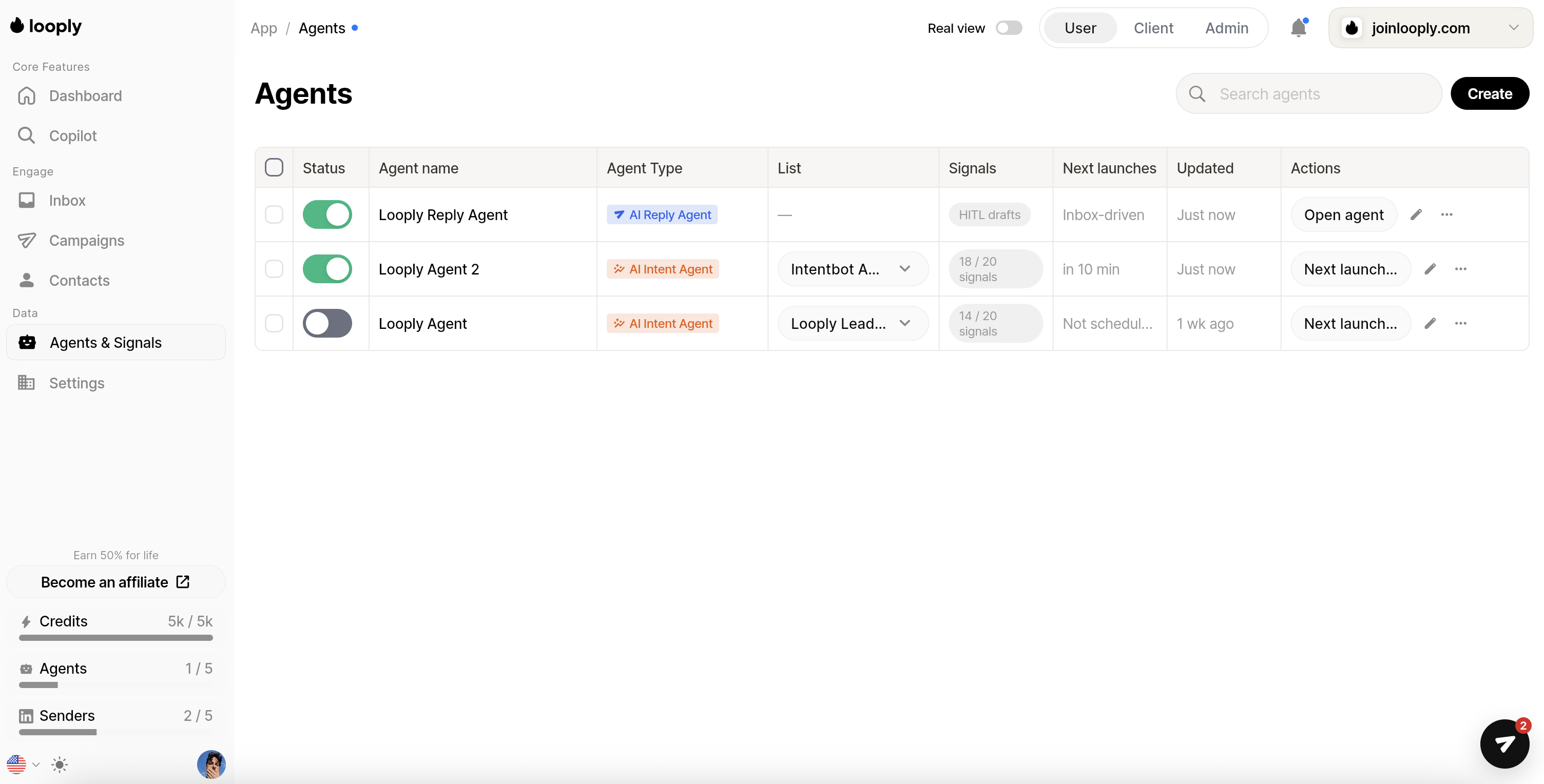The height and width of the screenshot is (784, 1544).
Task: Click Next launch button for Looply Agent
Action: (1350, 323)
